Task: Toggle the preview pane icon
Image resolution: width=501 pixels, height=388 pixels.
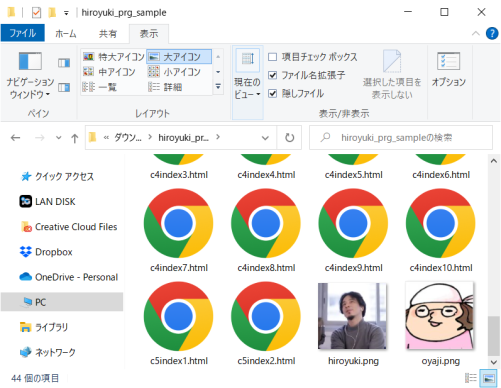Action: 64,63
